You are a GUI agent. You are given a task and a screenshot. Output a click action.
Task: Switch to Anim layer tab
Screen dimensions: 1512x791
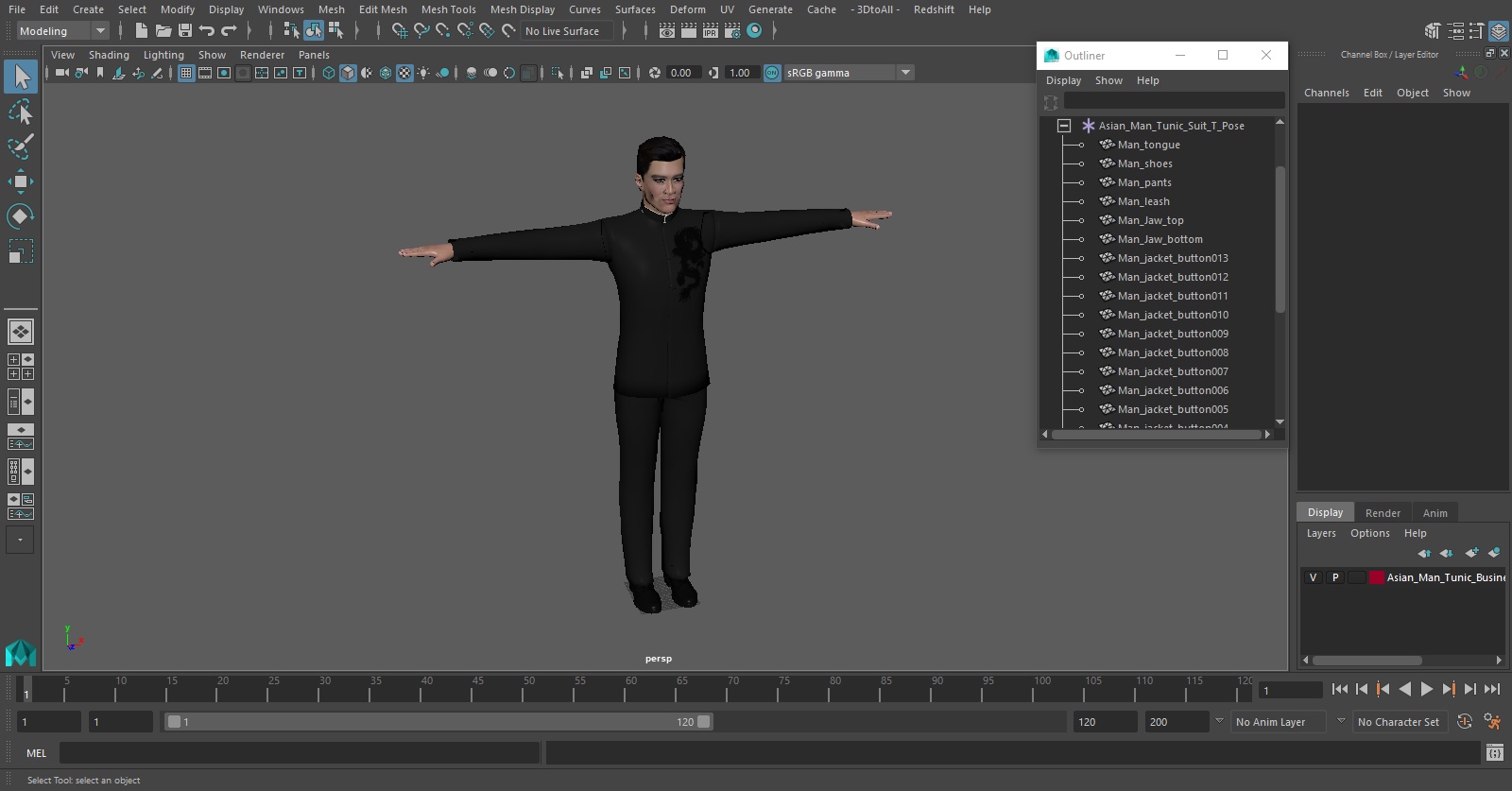click(1435, 513)
